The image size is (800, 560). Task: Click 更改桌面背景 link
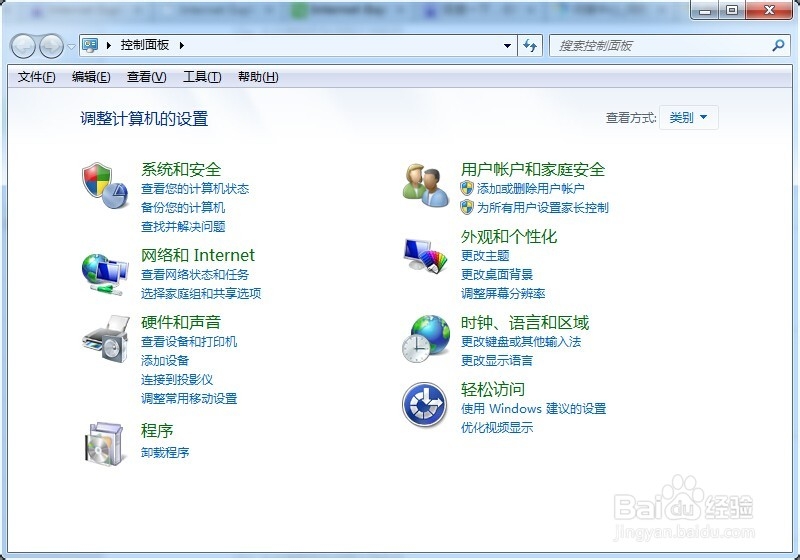(497, 274)
